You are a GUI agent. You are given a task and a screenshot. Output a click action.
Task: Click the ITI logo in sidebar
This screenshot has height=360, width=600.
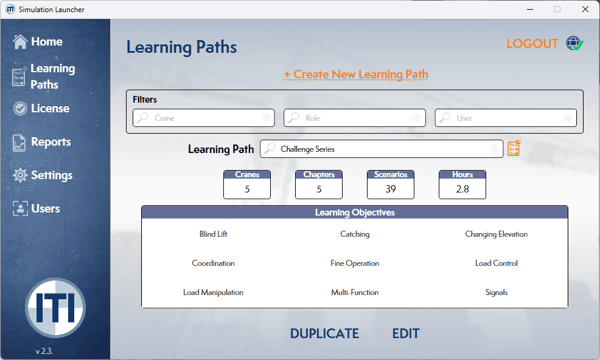click(x=55, y=308)
